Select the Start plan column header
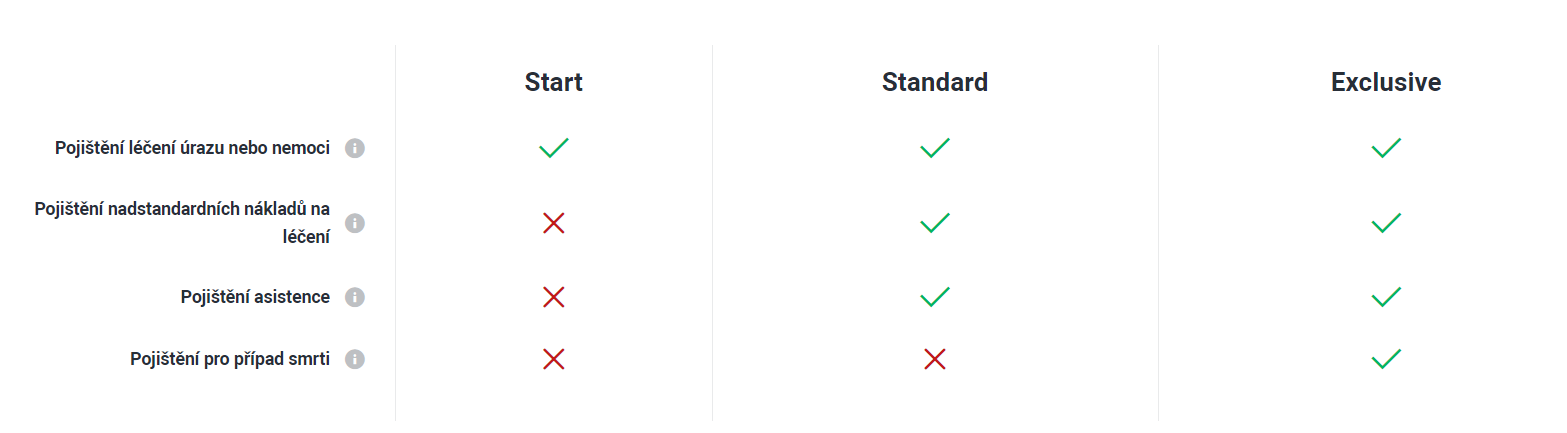This screenshot has width=1567, height=433. 554,82
